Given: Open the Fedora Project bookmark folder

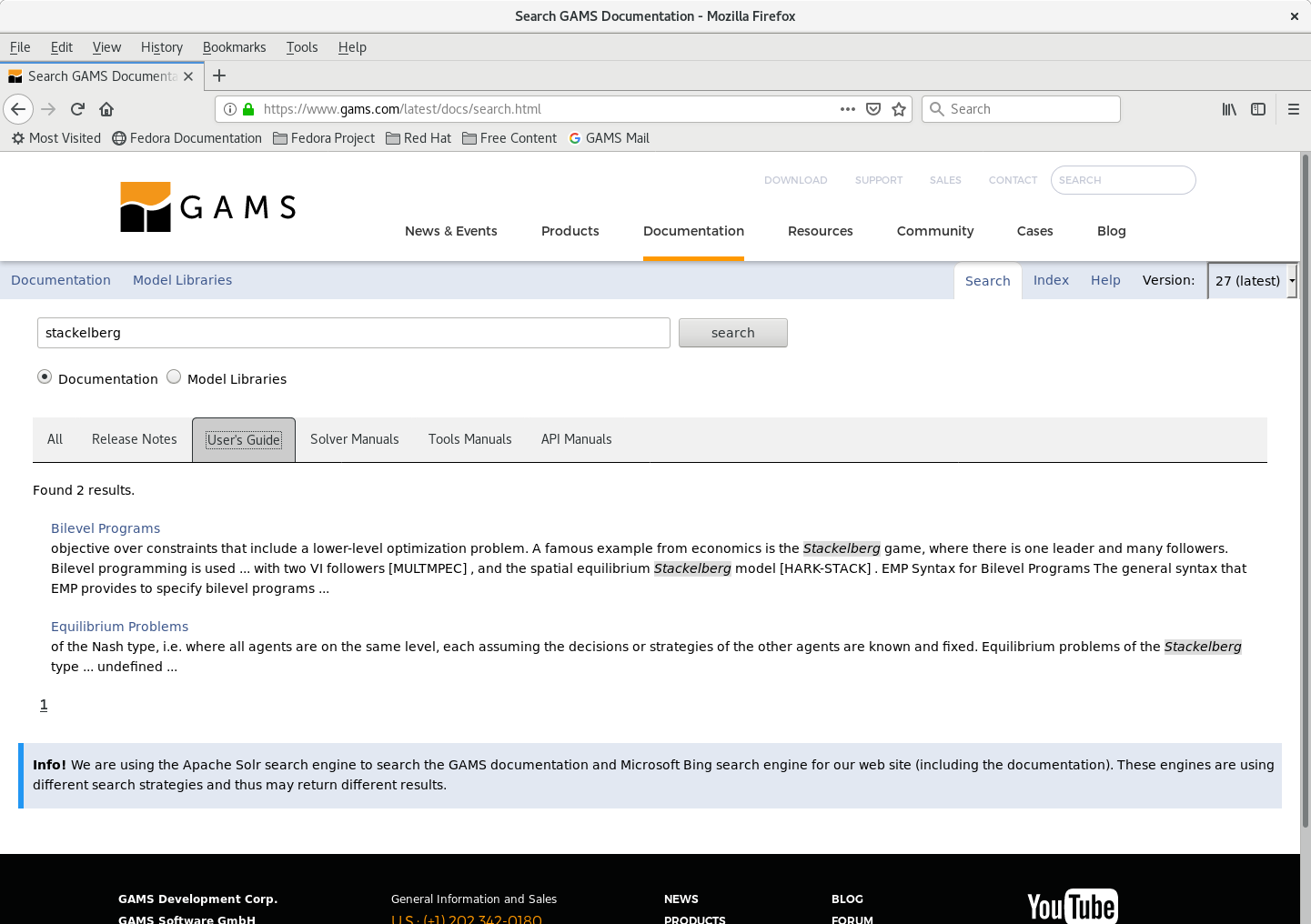Looking at the screenshot, I should pos(324,138).
